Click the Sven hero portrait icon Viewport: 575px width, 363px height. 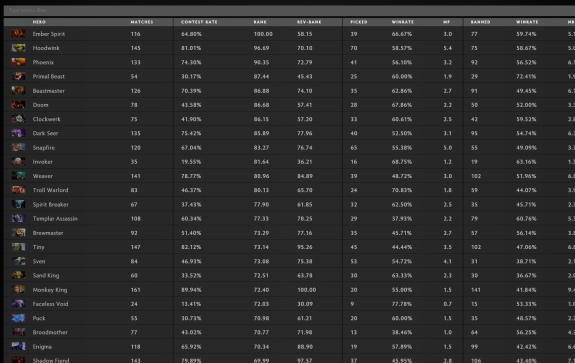(x=18, y=261)
